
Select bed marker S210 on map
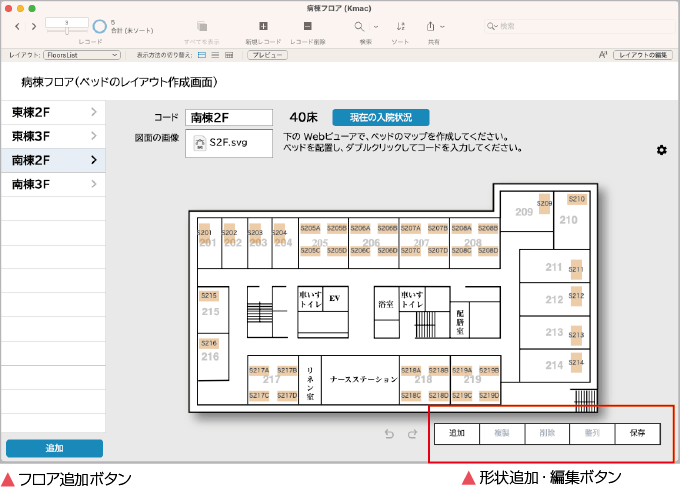tap(577, 199)
